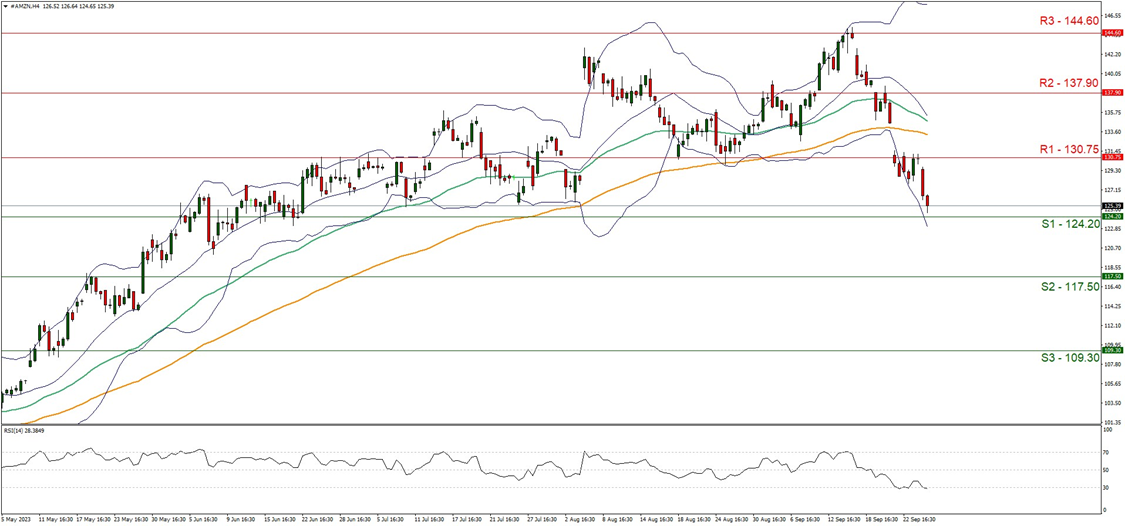The height and width of the screenshot is (526, 1125).
Task: Click the 2 Aug 16:30 time axis label
Action: 576,520
